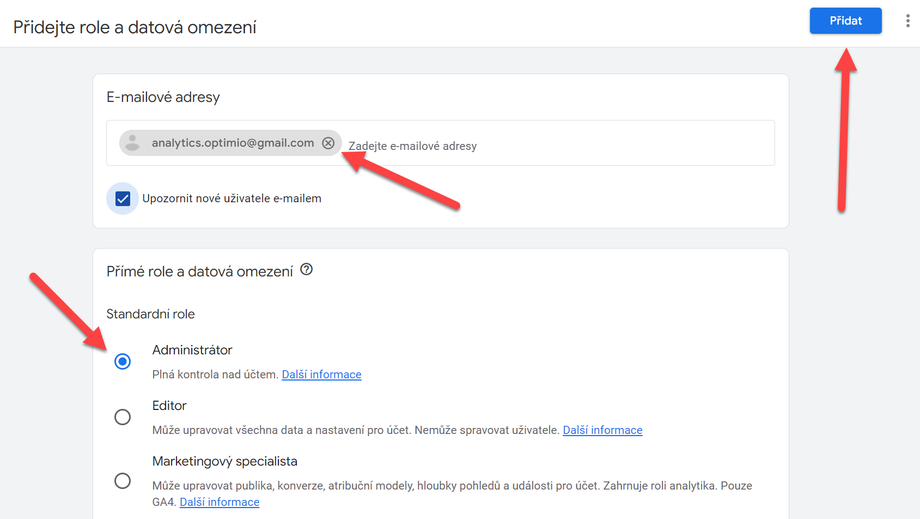Click the E-mailové adresy section heading

tap(163, 97)
